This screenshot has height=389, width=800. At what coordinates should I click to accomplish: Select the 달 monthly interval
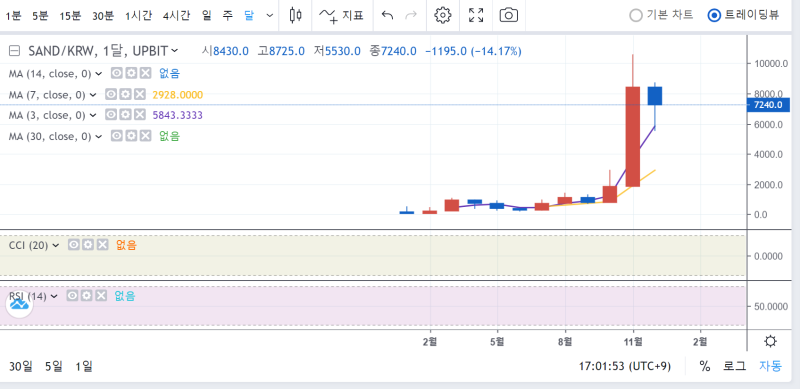(x=248, y=16)
